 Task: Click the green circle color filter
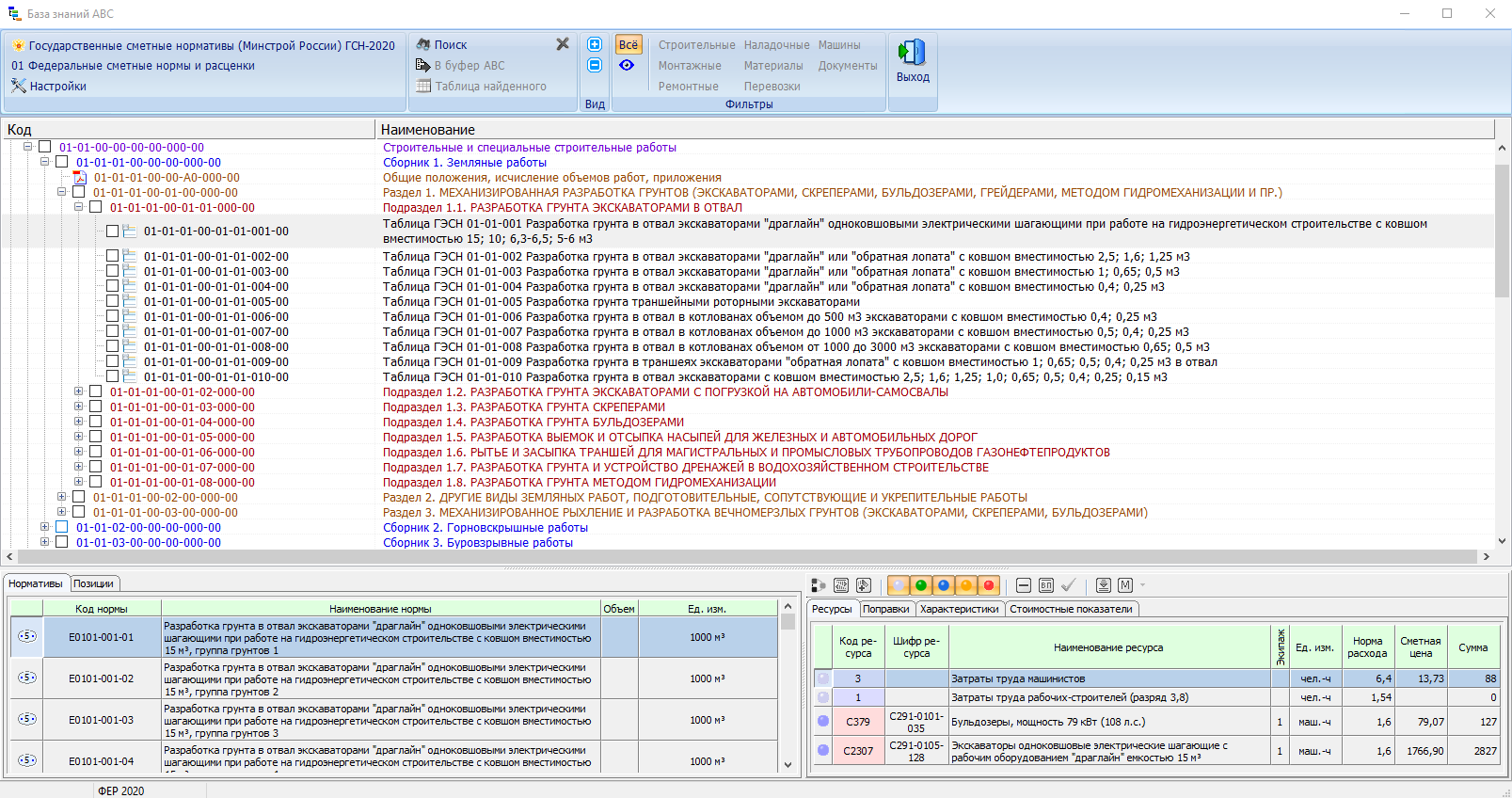click(x=921, y=585)
